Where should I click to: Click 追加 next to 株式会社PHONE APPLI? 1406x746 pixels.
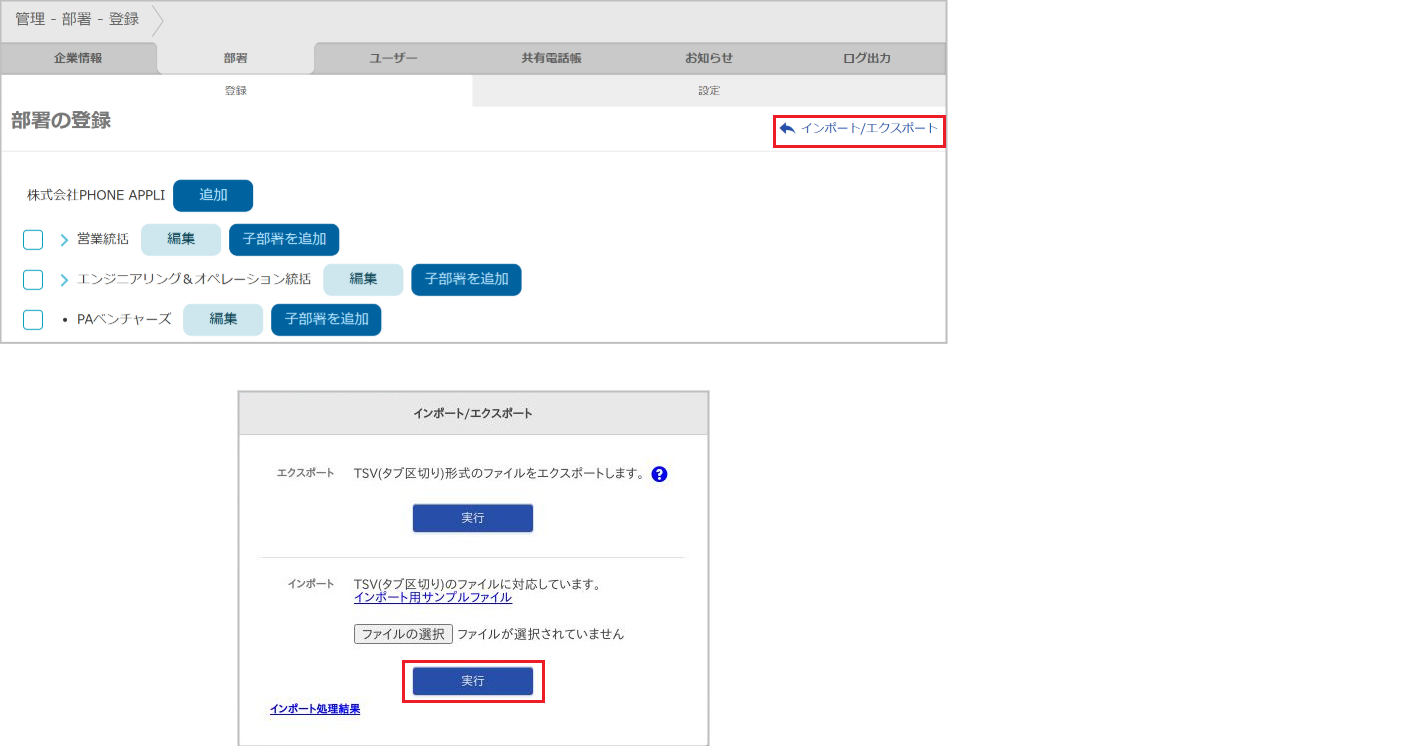(x=213, y=196)
